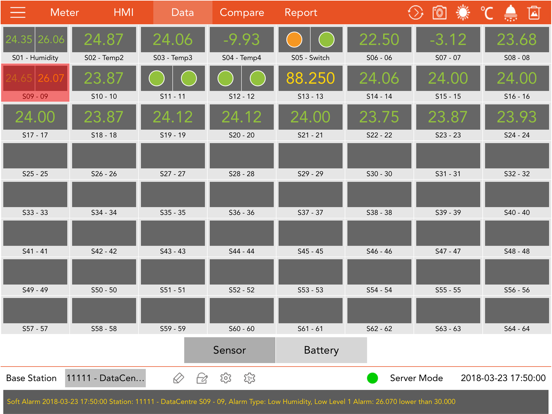The height and width of the screenshot is (414, 552).
Task: Click the delete image trash icon
Action: pyautogui.click(x=534, y=13)
